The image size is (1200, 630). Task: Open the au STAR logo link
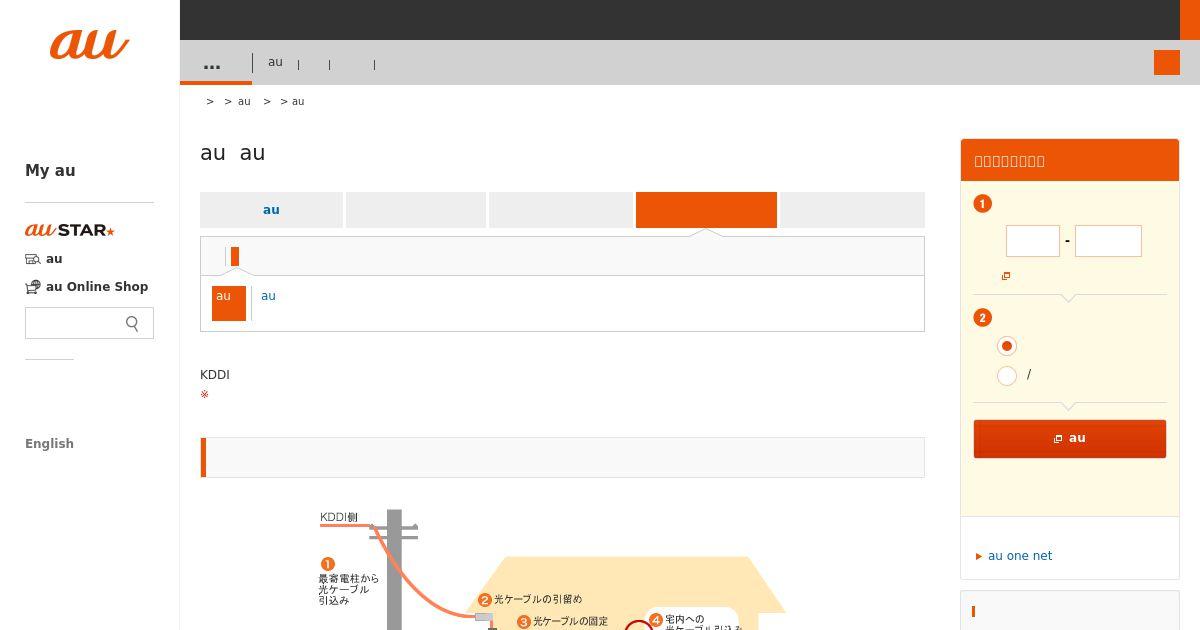(x=70, y=230)
